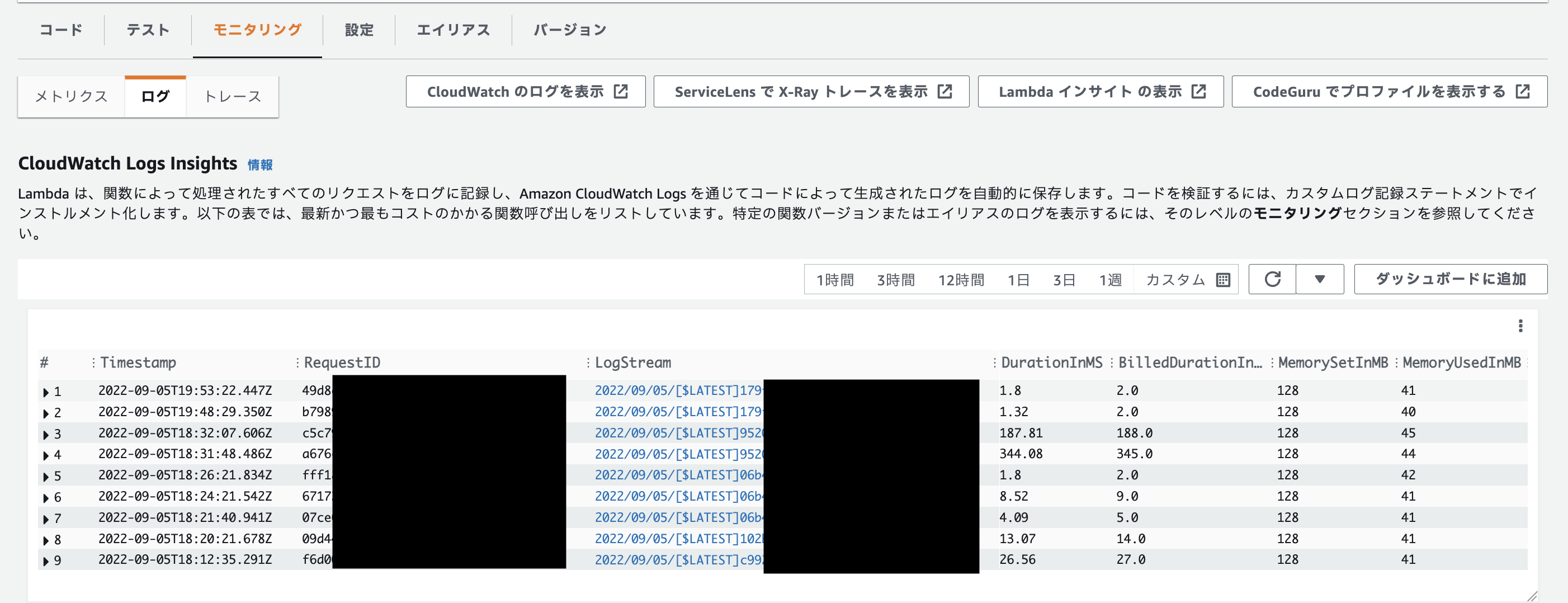Expand log row 2
This screenshot has width=1568, height=603.
(46, 413)
